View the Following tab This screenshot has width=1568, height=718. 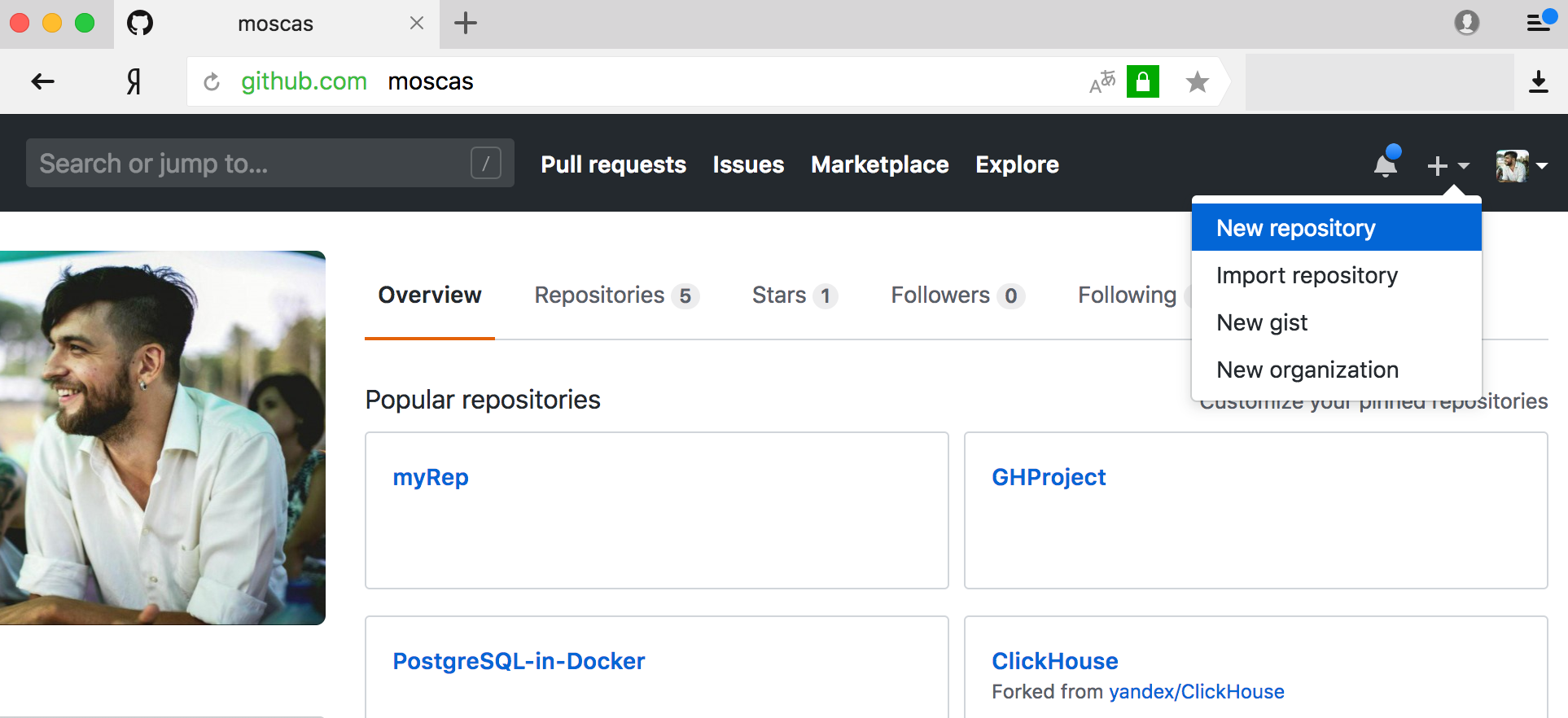[1128, 295]
